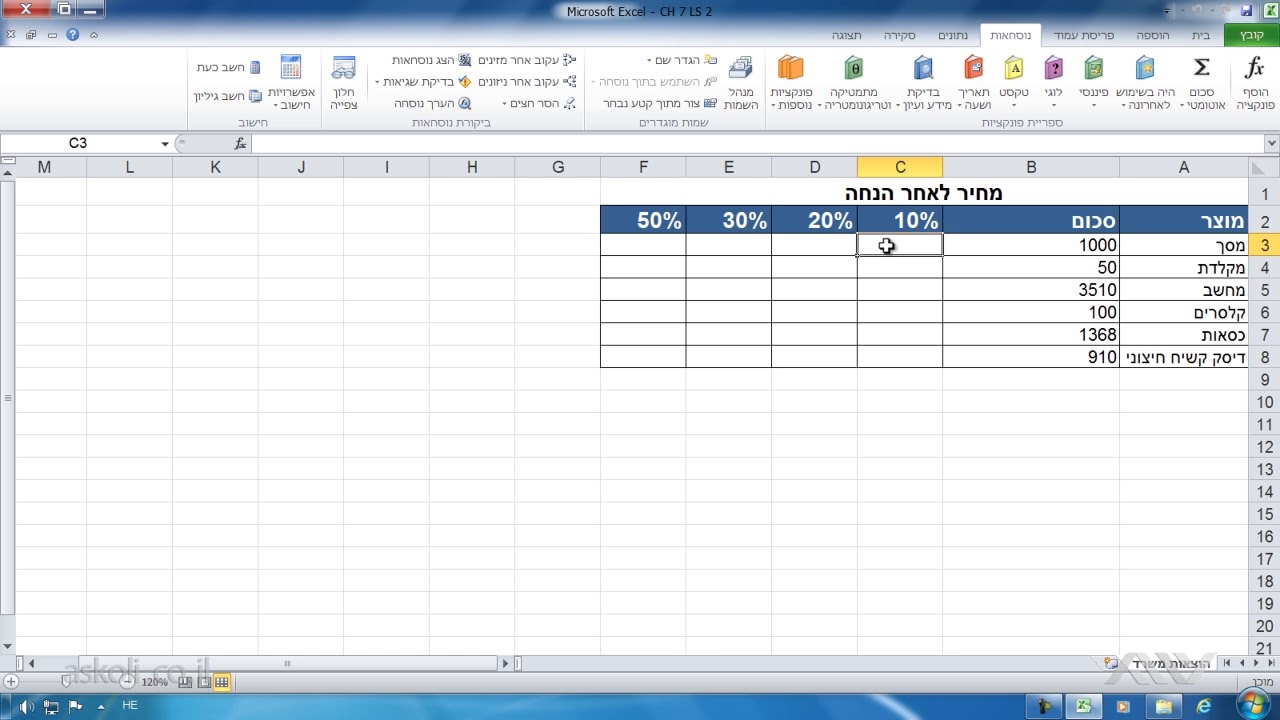
Task: Open the Lookup & Reference (בדיקת מידע ועיון) dropdown
Action: click(x=923, y=82)
